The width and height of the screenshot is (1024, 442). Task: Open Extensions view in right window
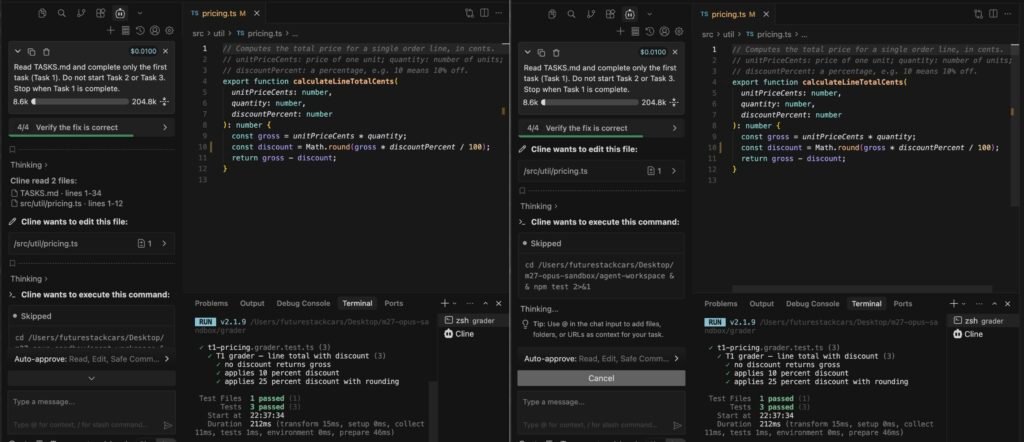pyautogui.click(x=611, y=14)
